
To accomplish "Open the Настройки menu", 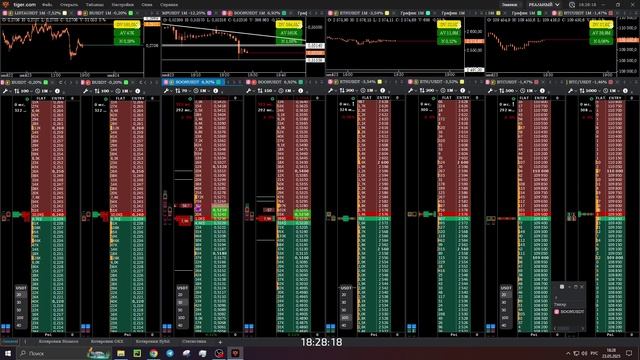I will point(122,4).
